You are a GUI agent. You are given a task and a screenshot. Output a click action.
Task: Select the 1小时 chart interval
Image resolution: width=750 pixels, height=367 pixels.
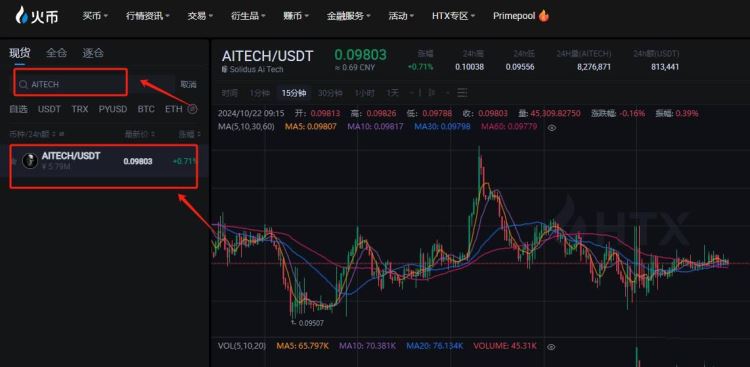[x=364, y=93]
